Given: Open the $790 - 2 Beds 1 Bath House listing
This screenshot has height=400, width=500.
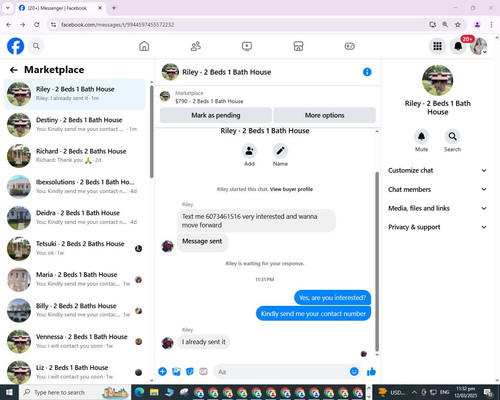Looking at the screenshot, I should [209, 101].
